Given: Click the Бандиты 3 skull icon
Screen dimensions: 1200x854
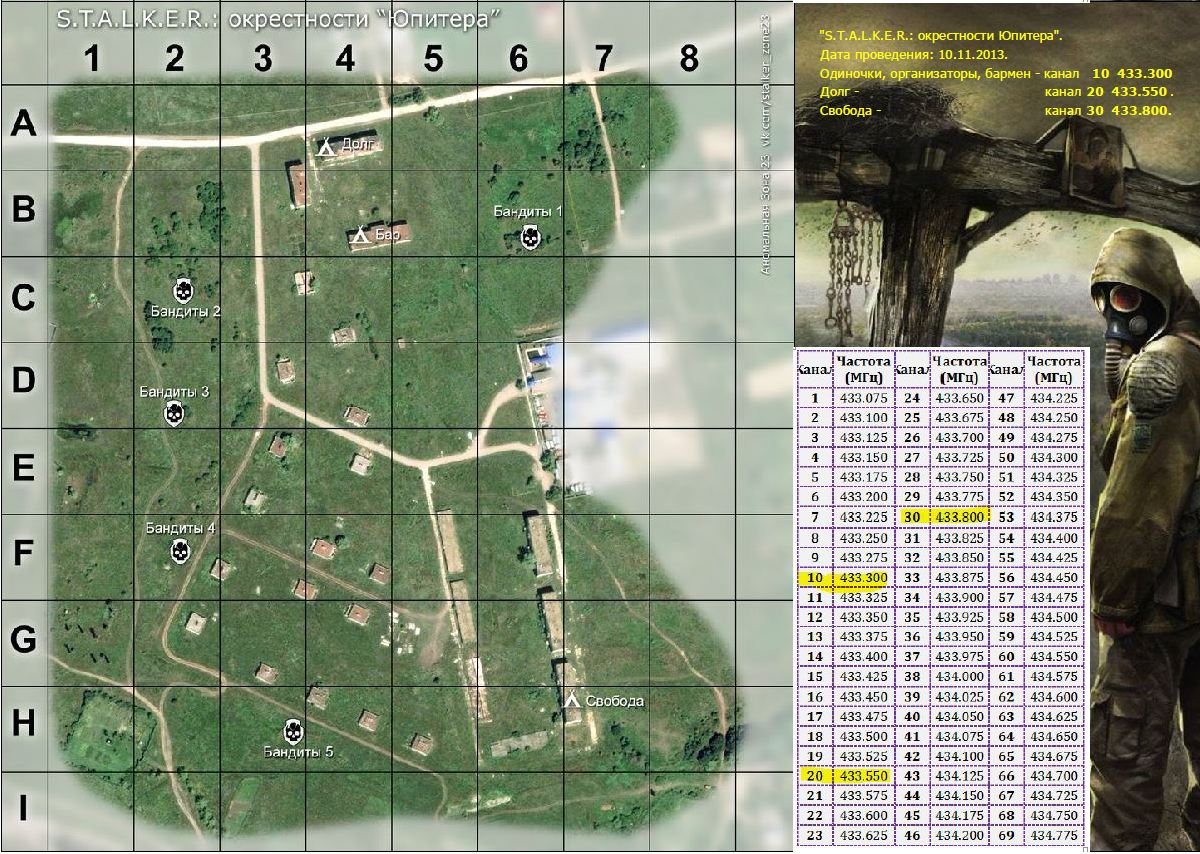Looking at the screenshot, I should [174, 413].
